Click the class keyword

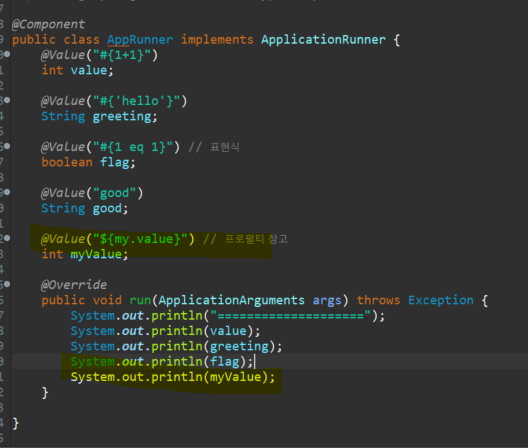(x=81, y=40)
